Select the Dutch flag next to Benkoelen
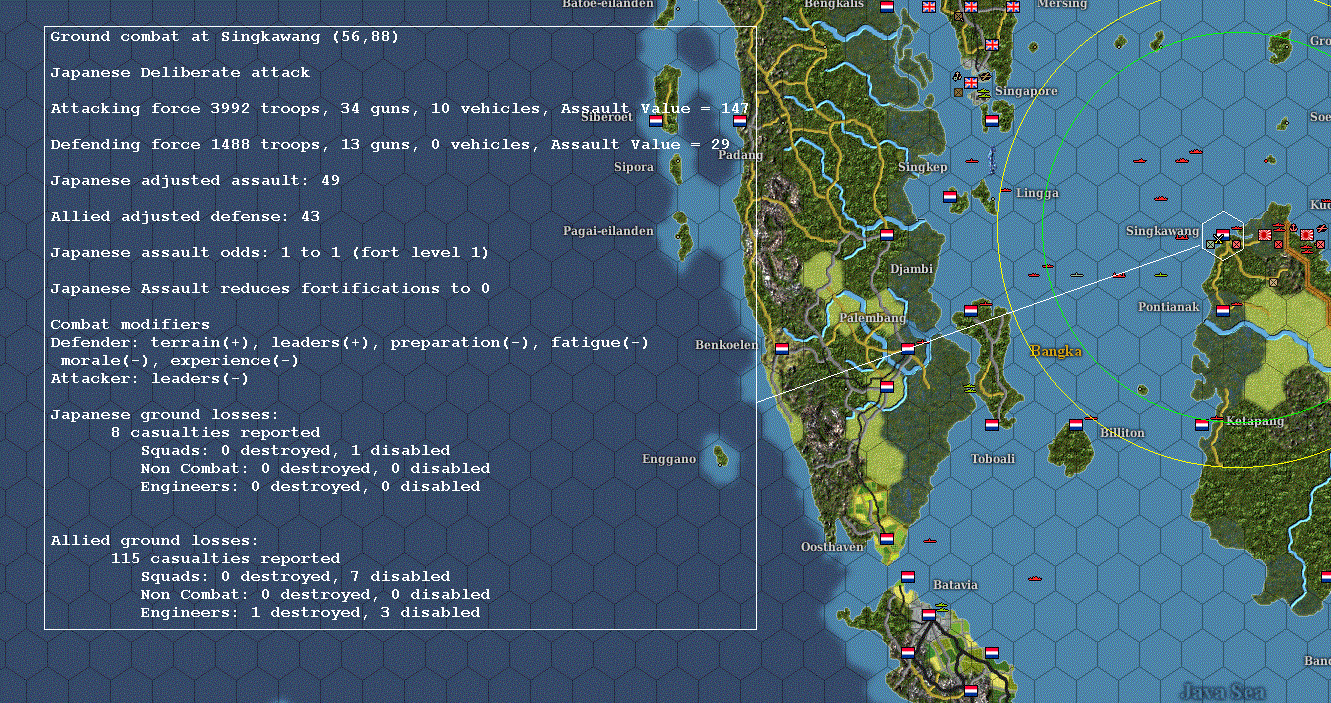1331x703 pixels. pos(781,349)
